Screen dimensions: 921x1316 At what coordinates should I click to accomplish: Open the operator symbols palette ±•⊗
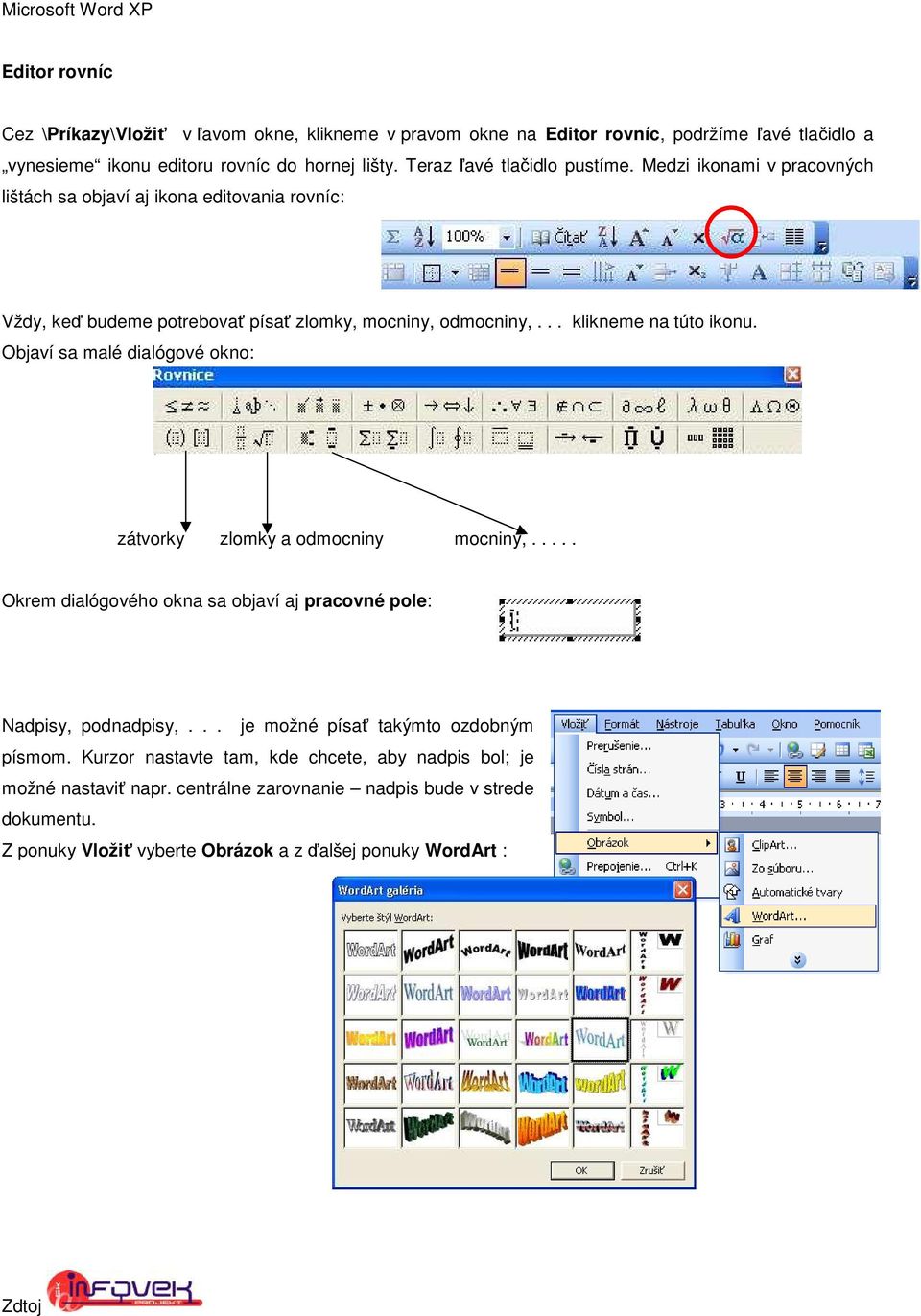[383, 406]
